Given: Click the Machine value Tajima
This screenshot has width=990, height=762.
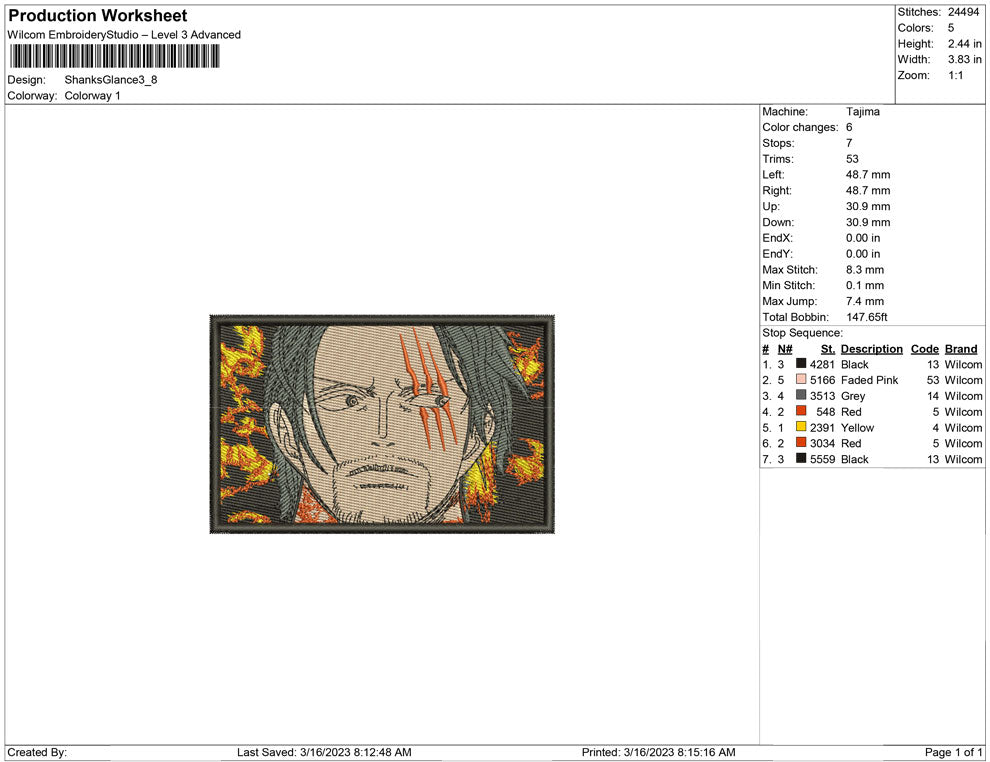Looking at the screenshot, I should point(862,112).
